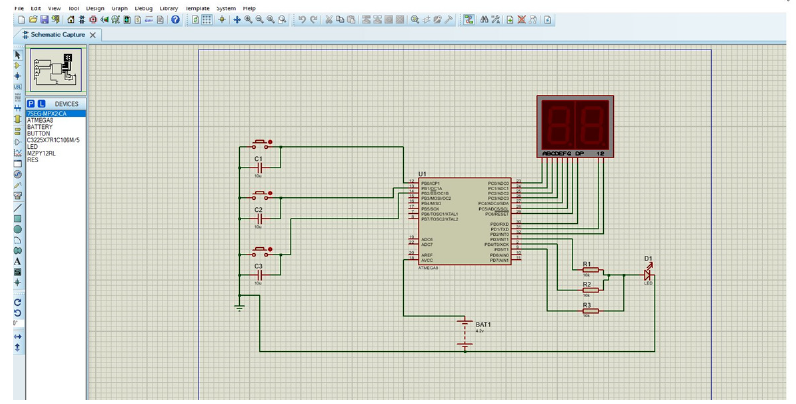Select the 2D text 'A' tool

point(17,261)
